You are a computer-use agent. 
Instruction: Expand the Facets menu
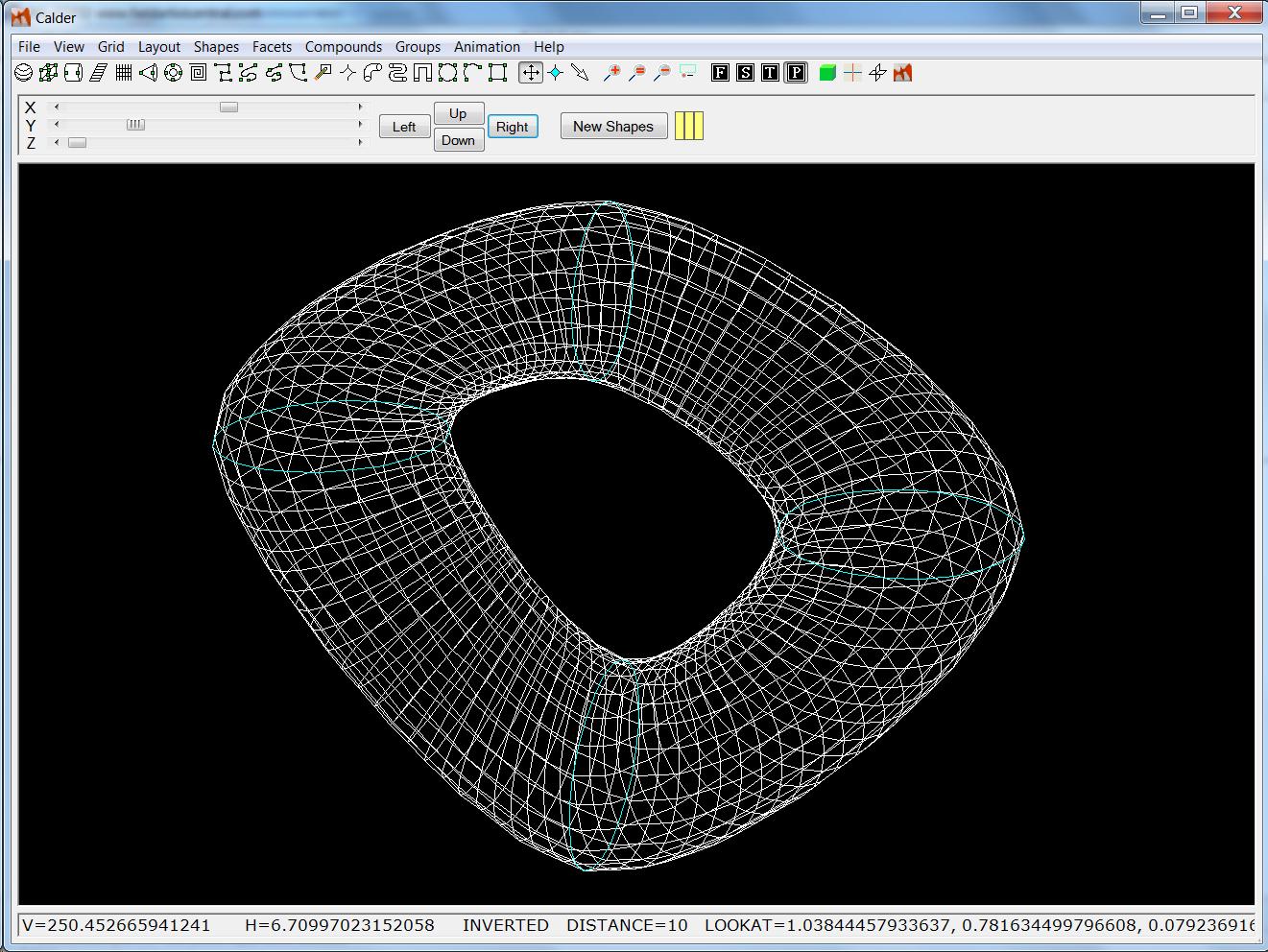[x=272, y=47]
